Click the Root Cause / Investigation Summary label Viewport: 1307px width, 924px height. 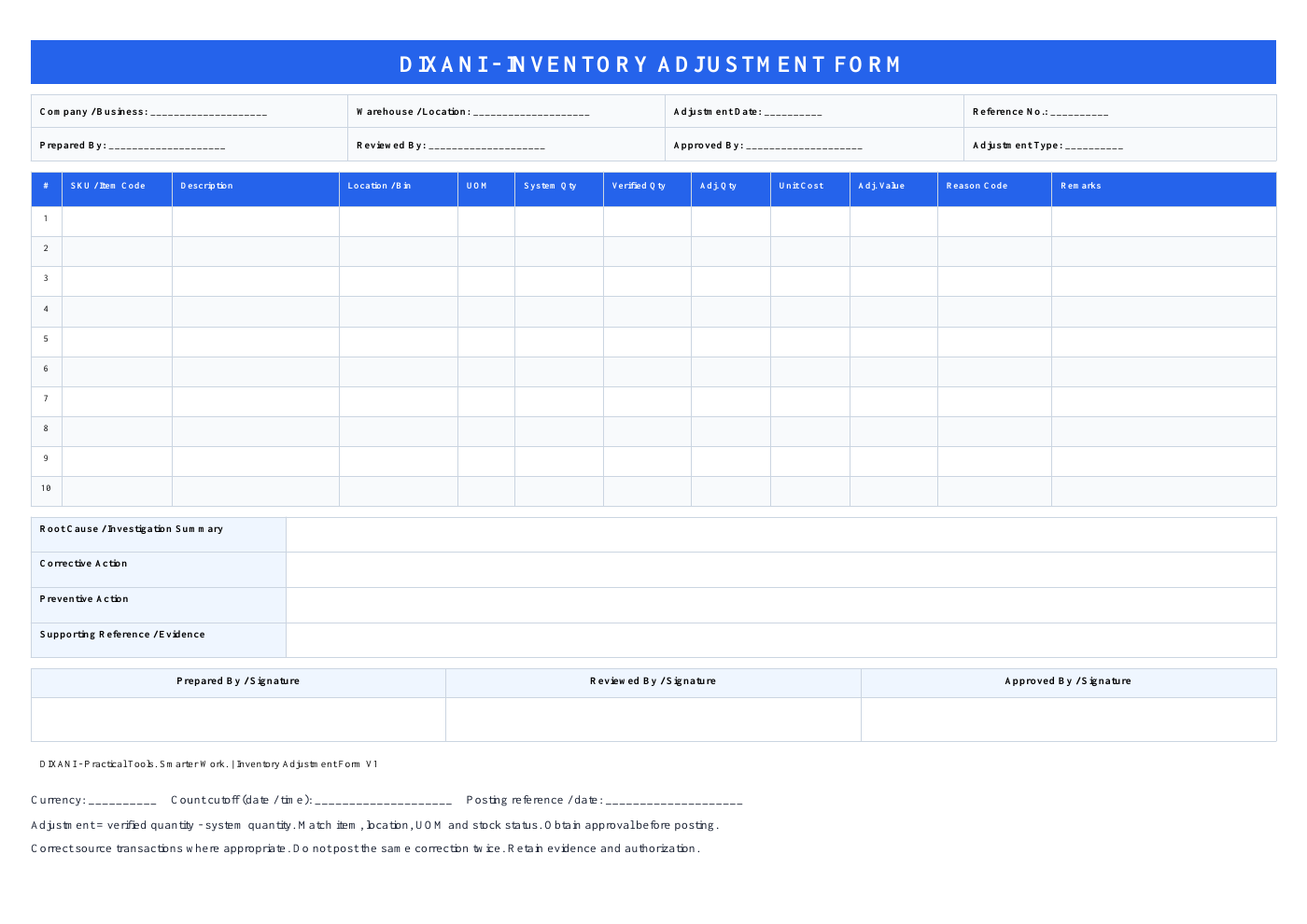click(132, 529)
